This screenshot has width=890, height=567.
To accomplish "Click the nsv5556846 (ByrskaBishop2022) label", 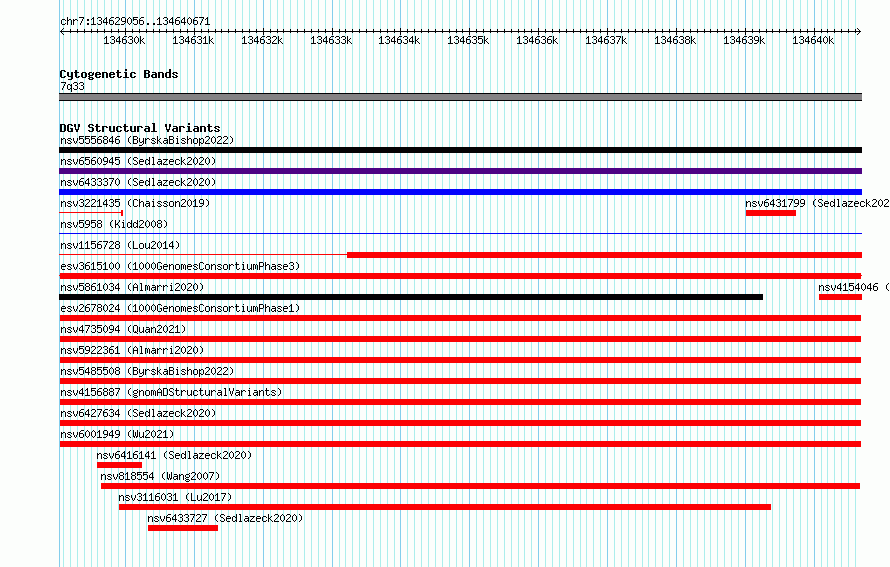I will (147, 140).
